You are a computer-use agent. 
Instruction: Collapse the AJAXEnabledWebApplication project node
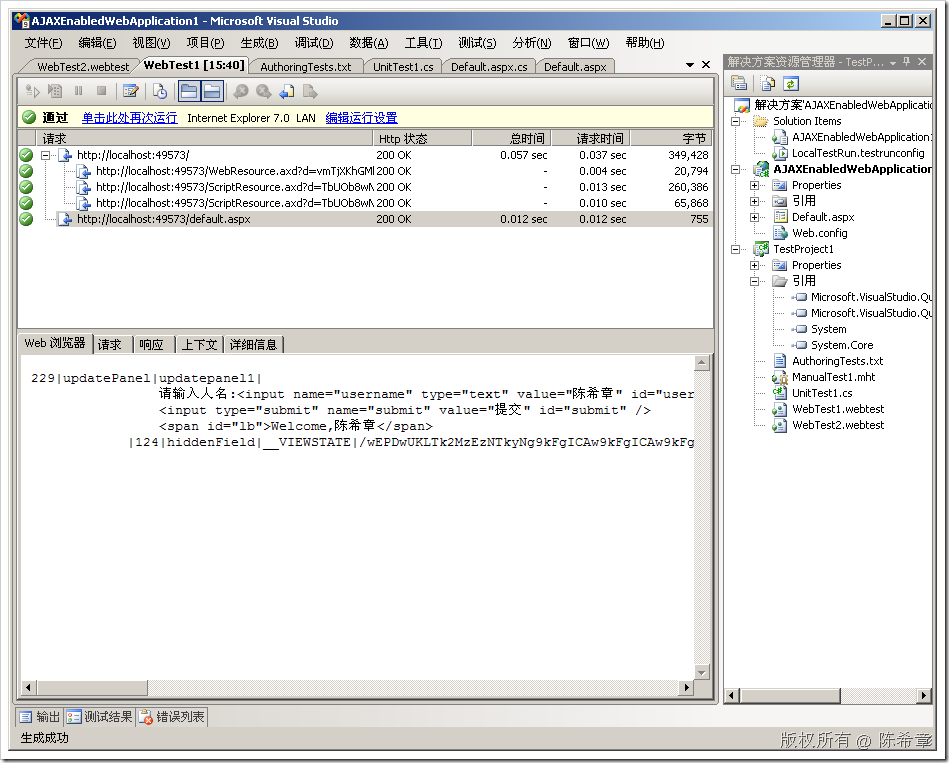click(735, 169)
